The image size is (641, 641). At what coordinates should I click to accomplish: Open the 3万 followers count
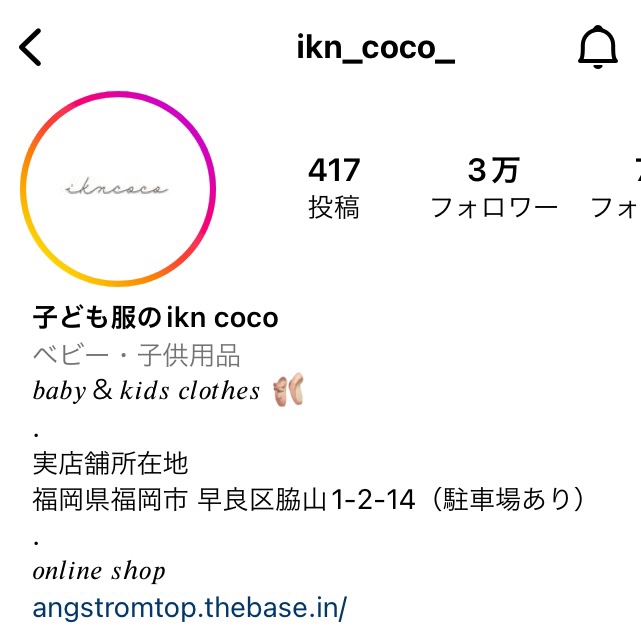point(494,170)
